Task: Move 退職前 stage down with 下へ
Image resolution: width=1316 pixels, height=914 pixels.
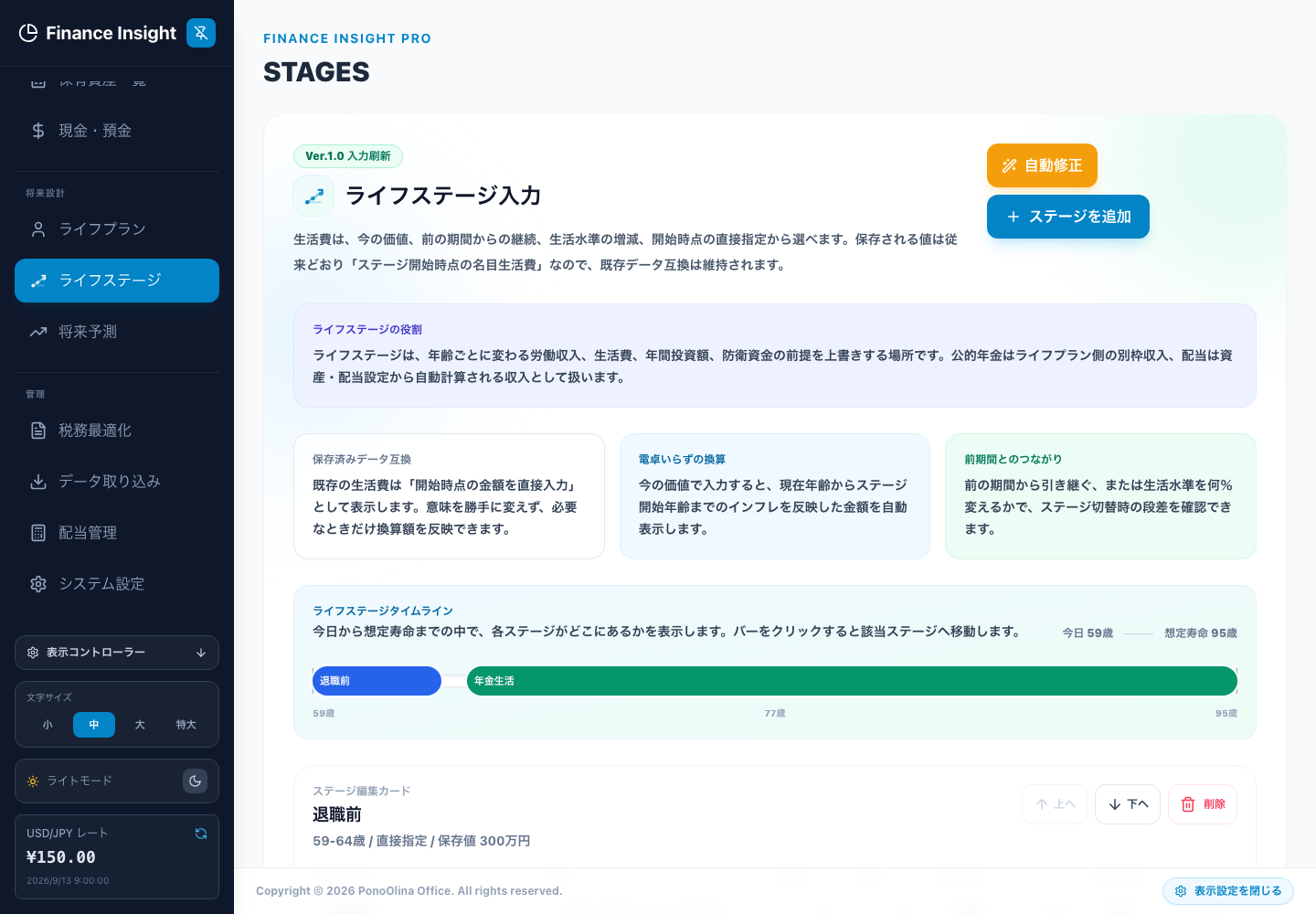Action: pyautogui.click(x=1128, y=804)
